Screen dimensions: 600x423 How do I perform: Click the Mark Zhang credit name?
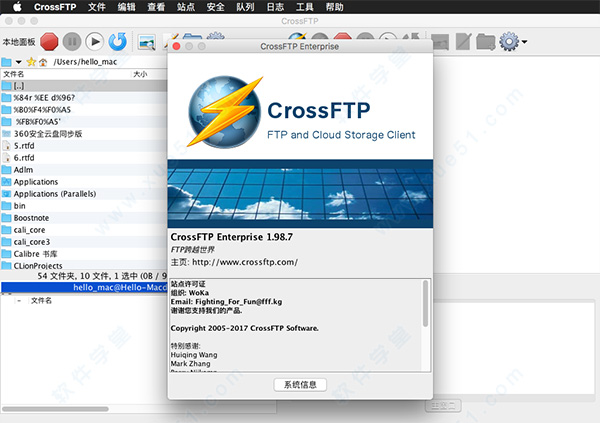click(x=190, y=364)
